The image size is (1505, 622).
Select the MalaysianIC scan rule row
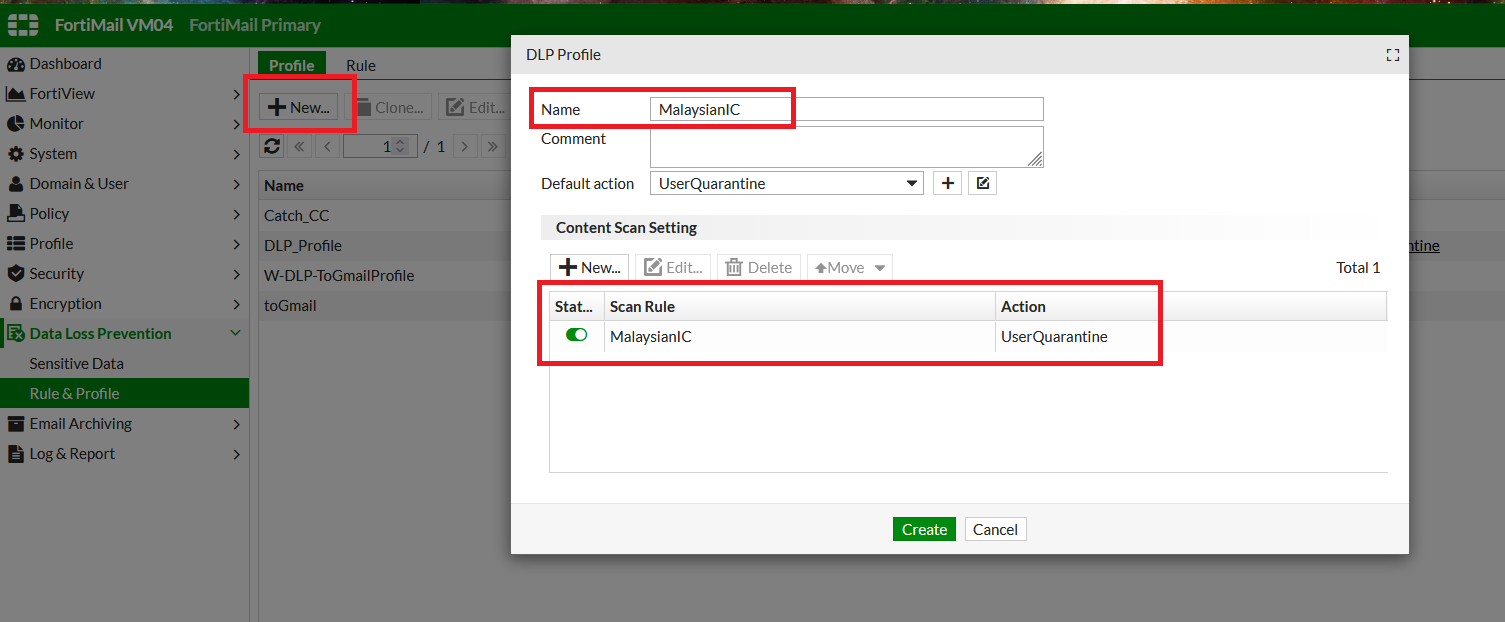[x=968, y=337]
